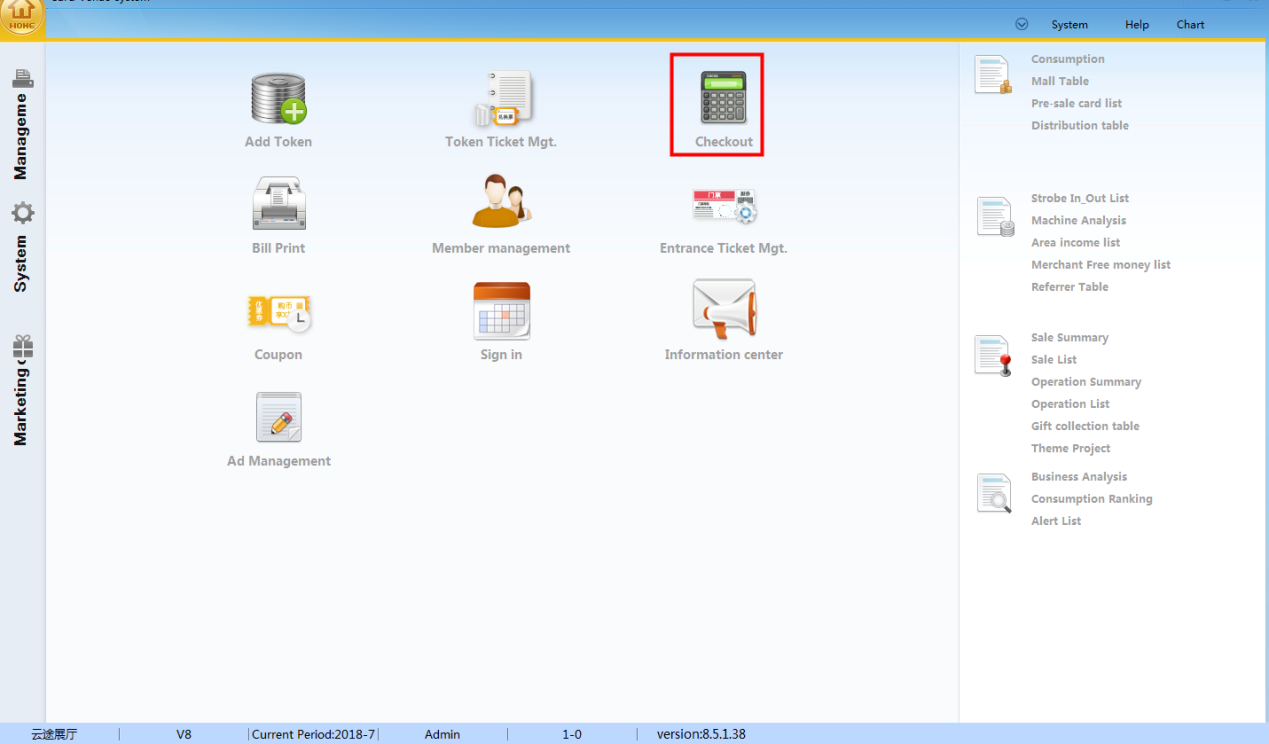Open the Referrer Table report
The image size is (1269, 744).
[x=1070, y=286]
